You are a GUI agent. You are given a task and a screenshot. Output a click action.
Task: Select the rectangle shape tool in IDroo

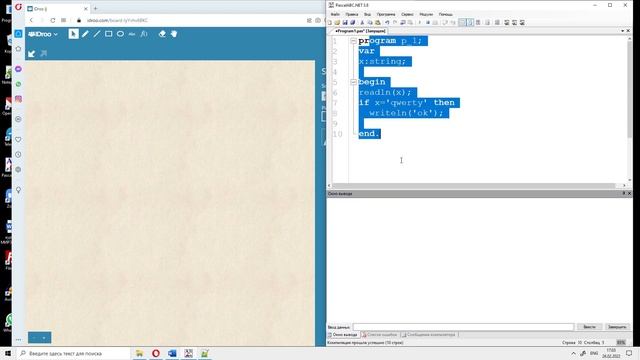109,34
